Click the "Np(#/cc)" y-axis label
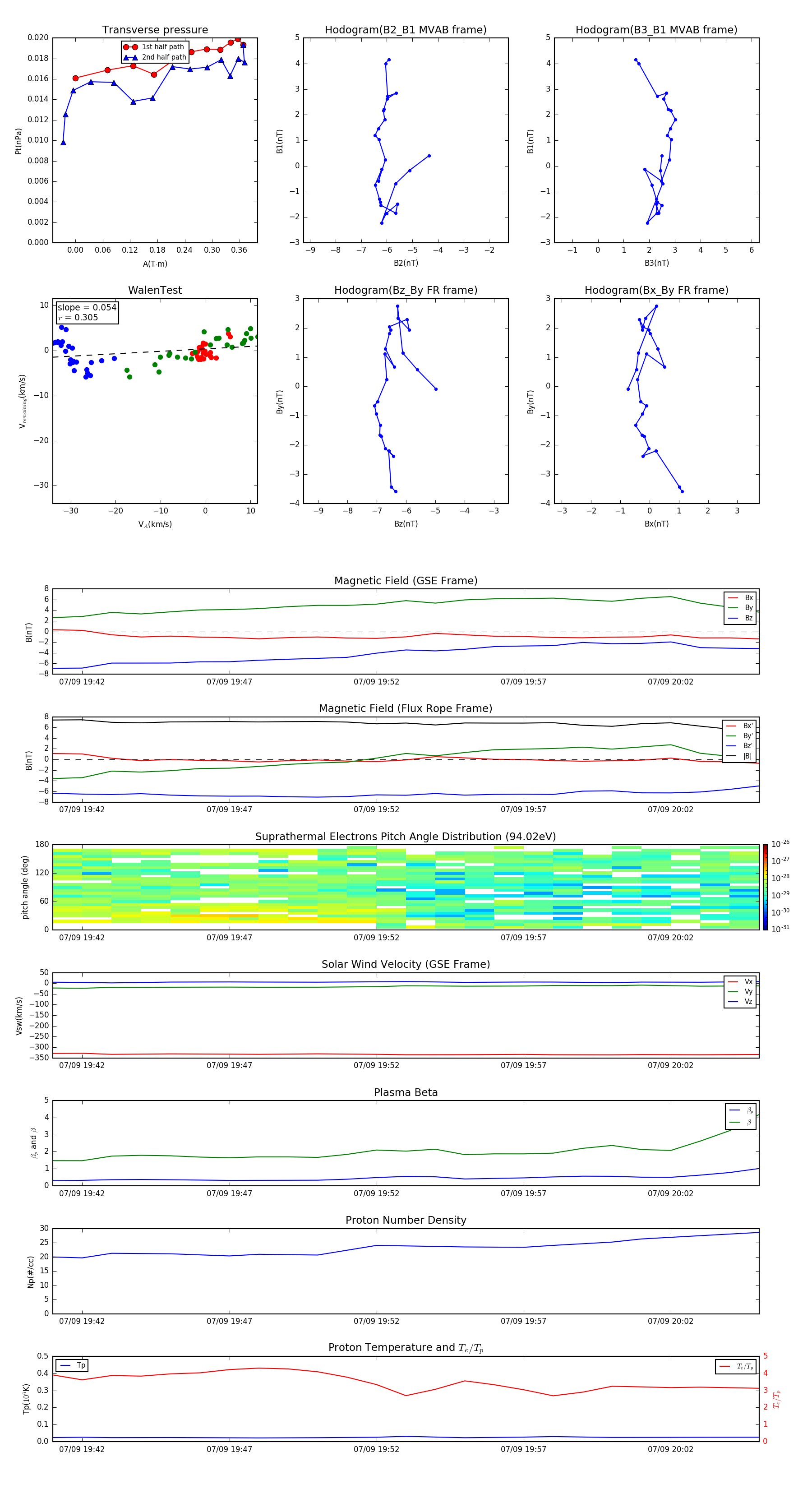Viewport: 812px width, 1489px height. pyautogui.click(x=31, y=1272)
